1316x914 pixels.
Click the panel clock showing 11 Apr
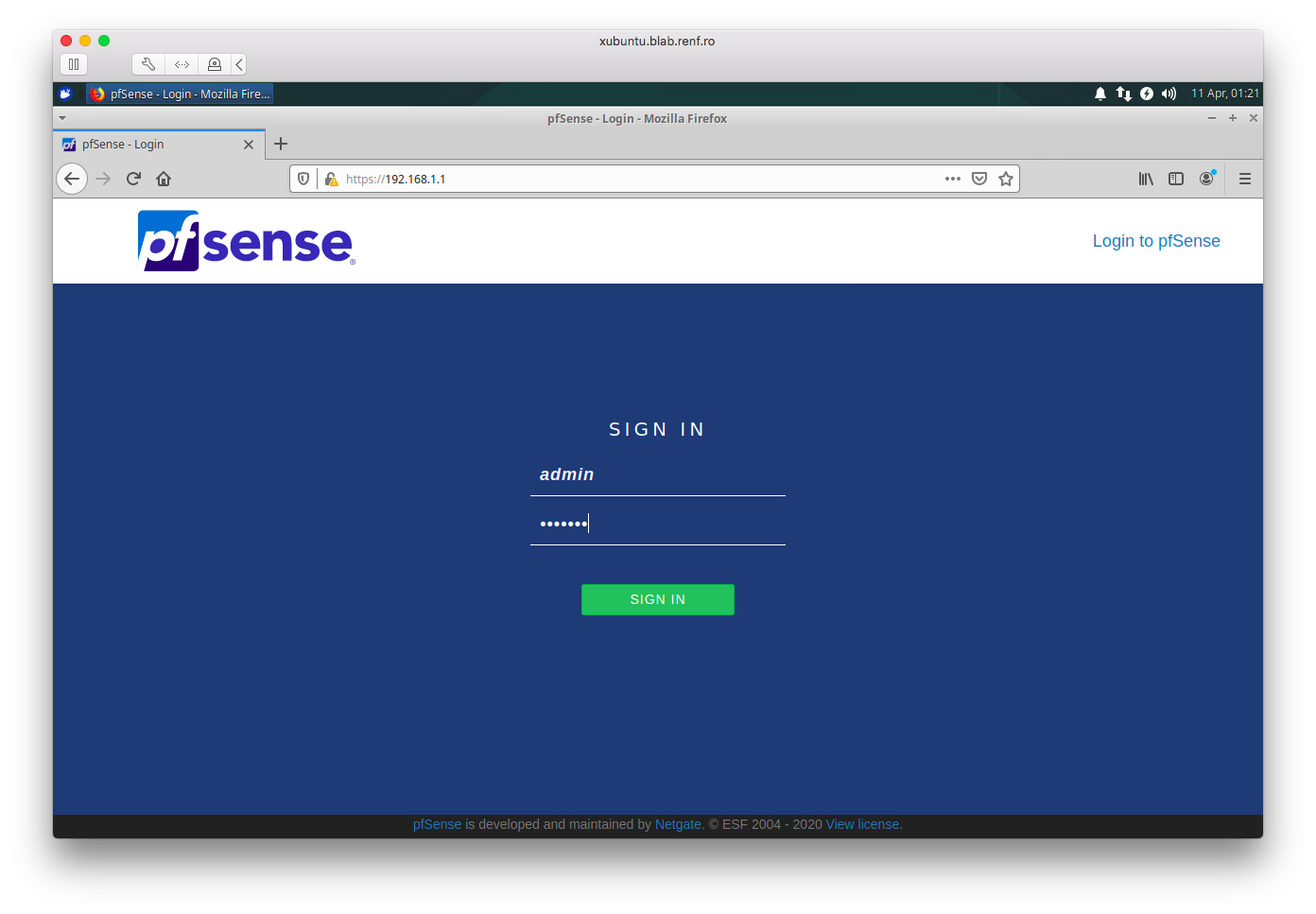coord(1225,94)
